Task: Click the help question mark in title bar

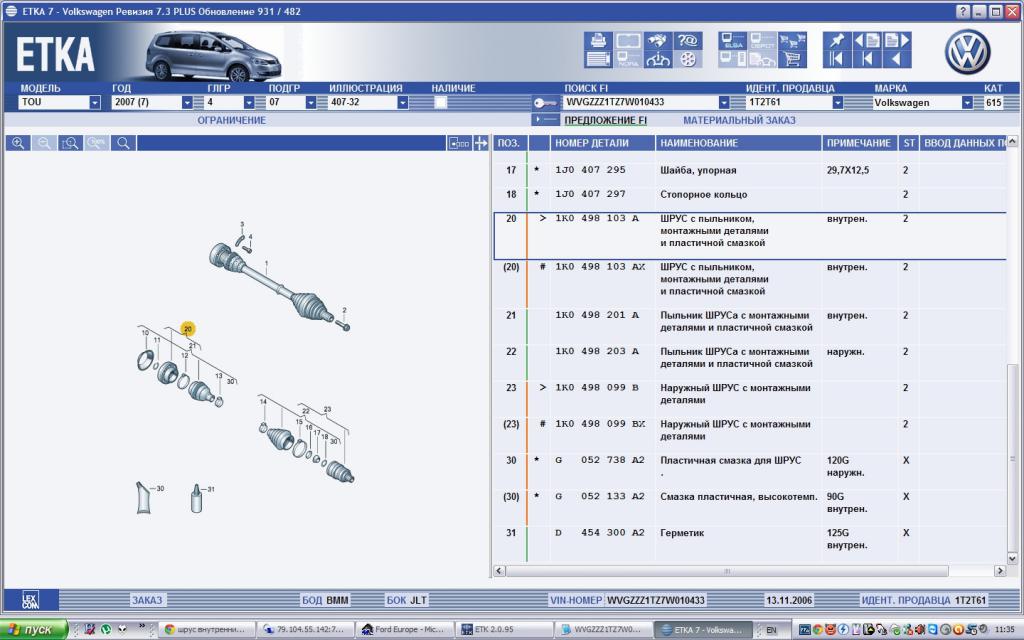Action: pyautogui.click(x=963, y=11)
